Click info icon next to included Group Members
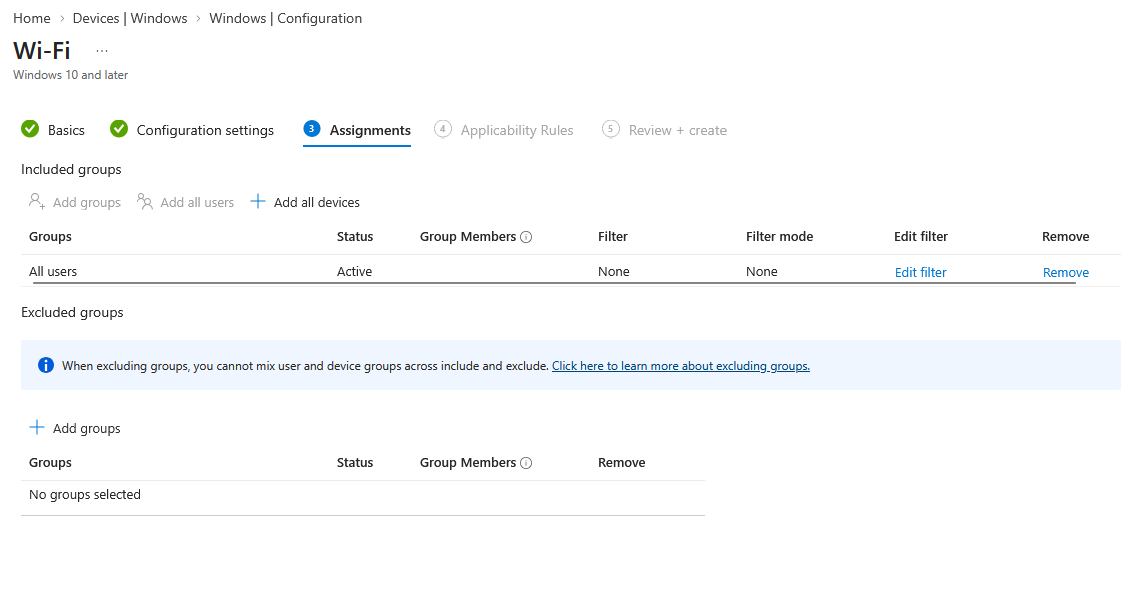Image resolution: width=1128 pixels, height=593 pixels. click(x=526, y=237)
